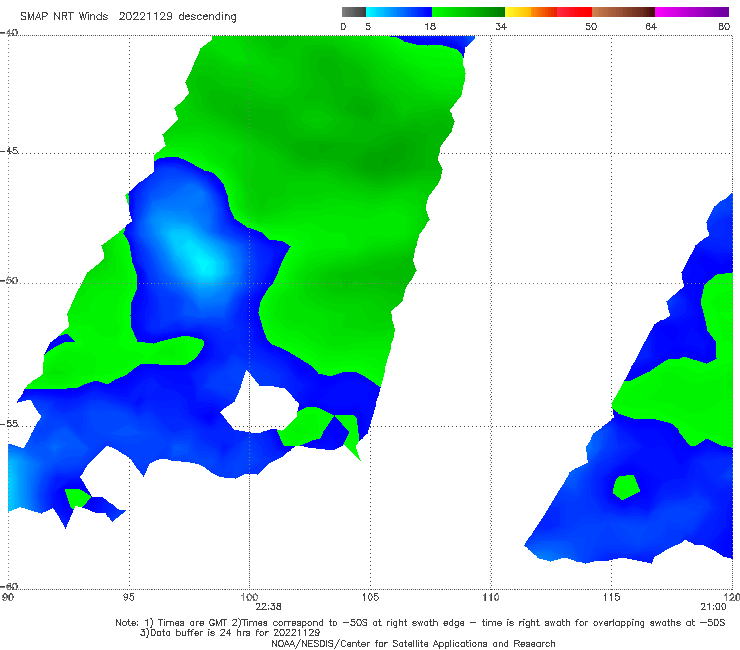
Task: Click the longitude axis label '110'
Action: point(491,597)
